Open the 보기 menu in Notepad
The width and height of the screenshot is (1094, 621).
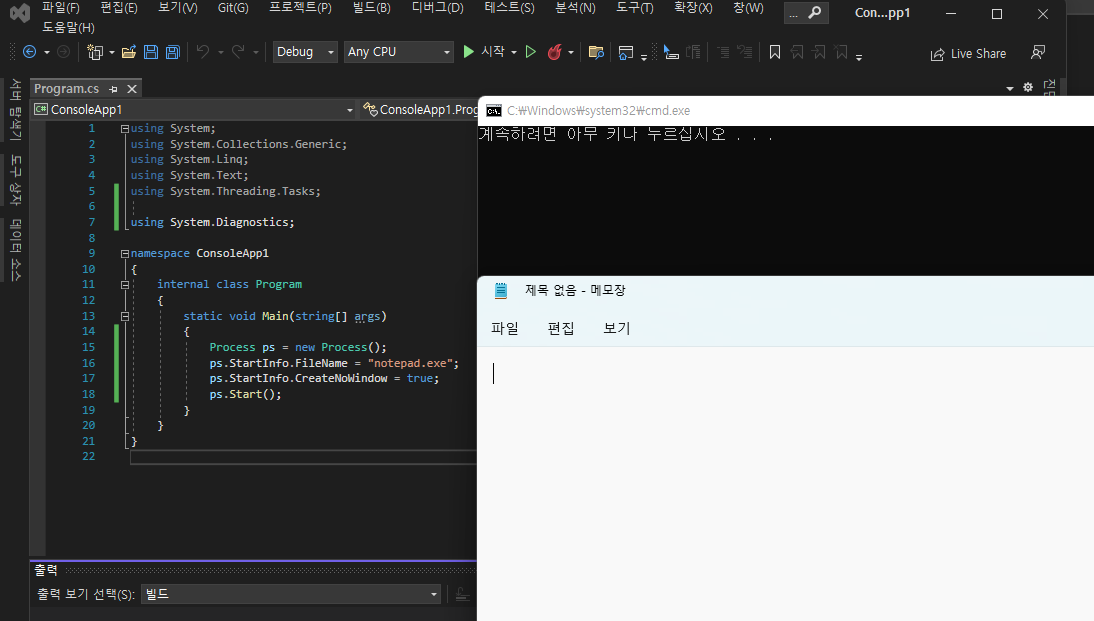point(617,328)
